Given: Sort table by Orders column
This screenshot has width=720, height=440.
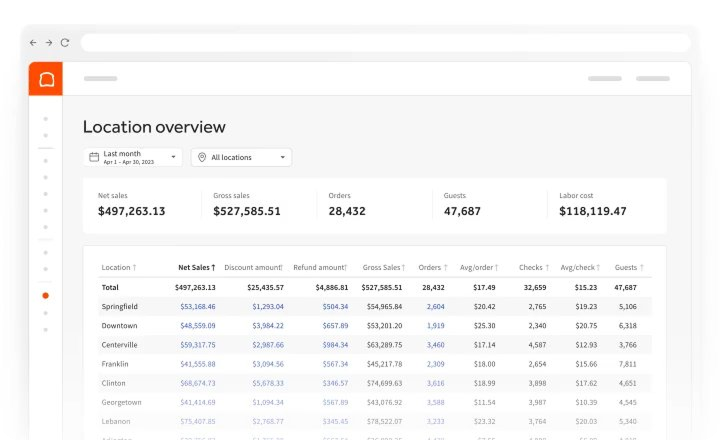Looking at the screenshot, I should click(433, 267).
